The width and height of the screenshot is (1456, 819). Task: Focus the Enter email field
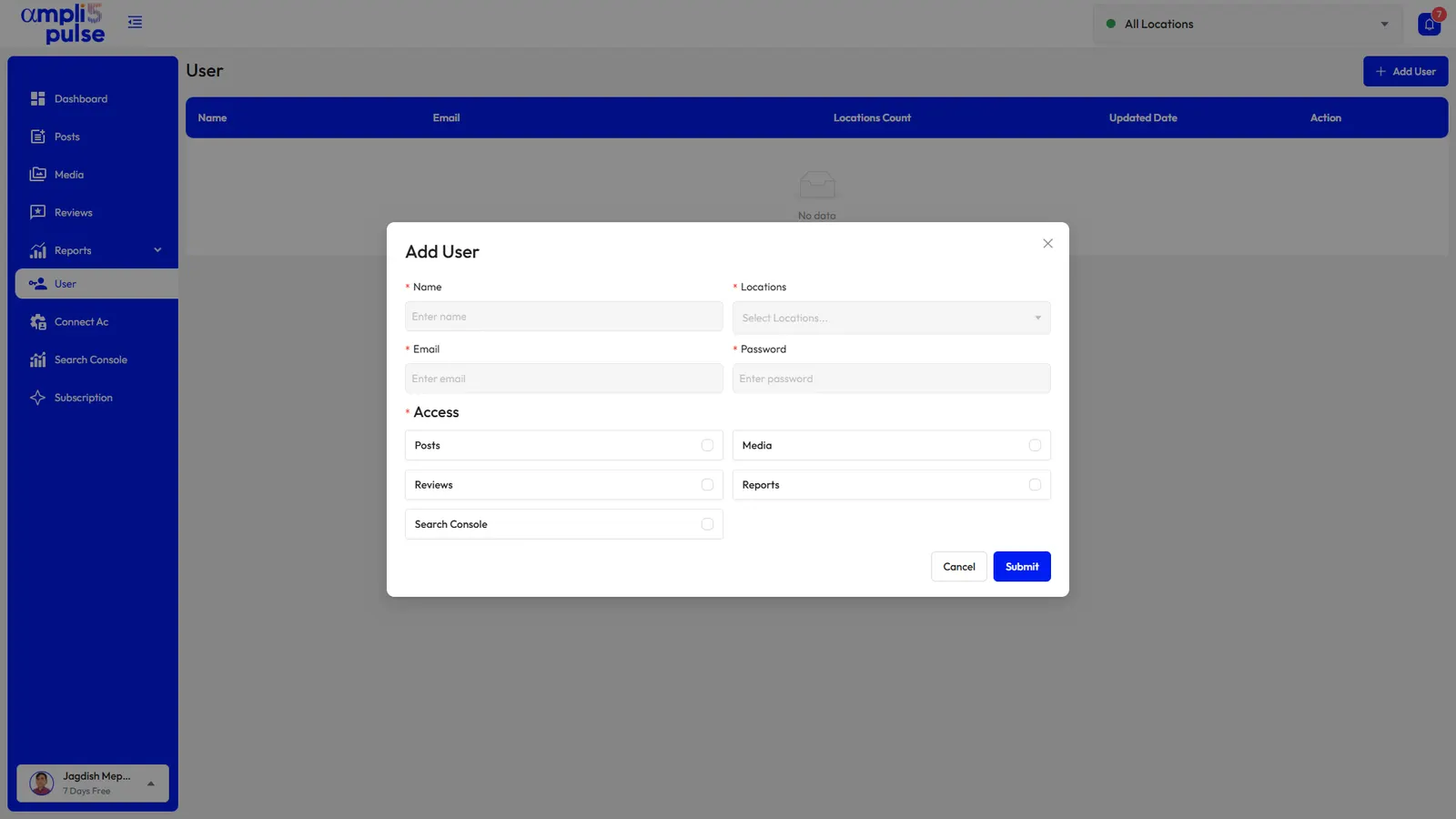564,379
